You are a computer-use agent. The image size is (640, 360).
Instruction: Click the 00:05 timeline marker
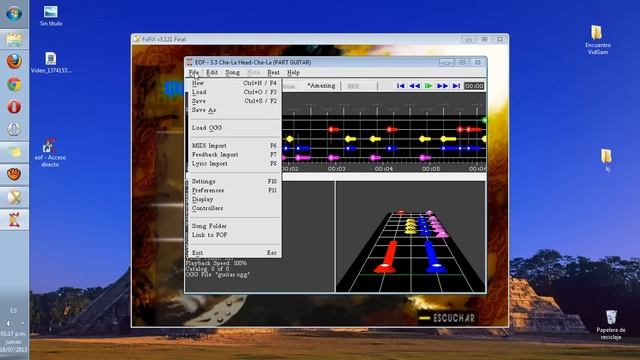point(431,169)
